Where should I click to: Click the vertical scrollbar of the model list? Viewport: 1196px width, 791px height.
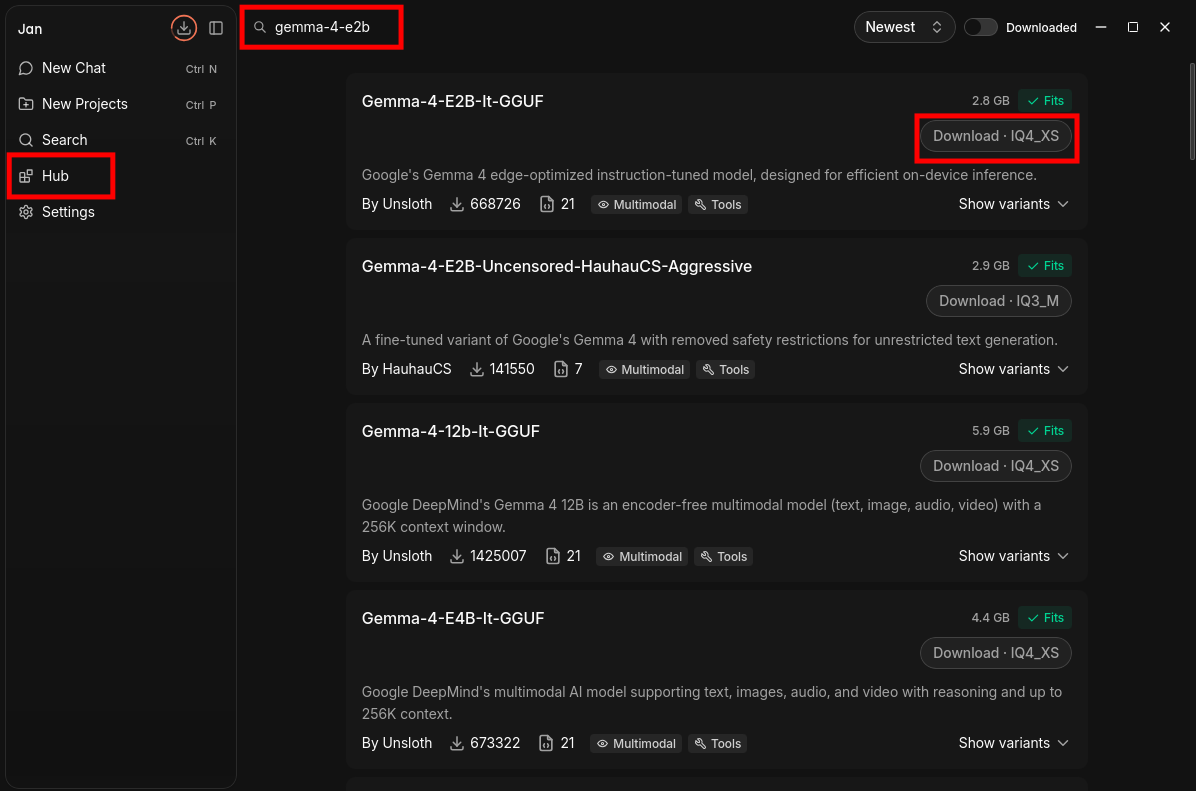(x=1192, y=111)
